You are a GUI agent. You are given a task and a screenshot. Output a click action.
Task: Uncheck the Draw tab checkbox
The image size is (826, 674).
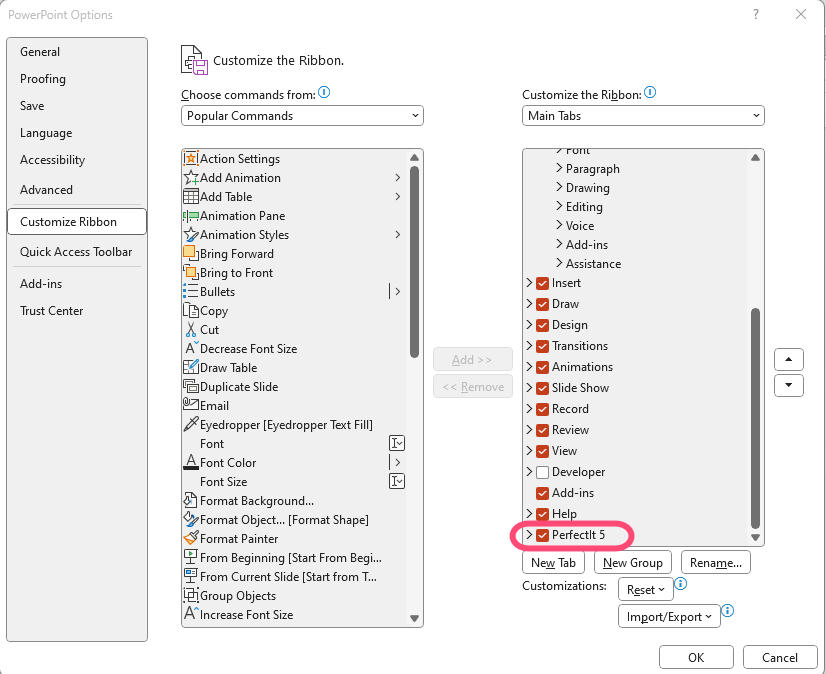543,304
